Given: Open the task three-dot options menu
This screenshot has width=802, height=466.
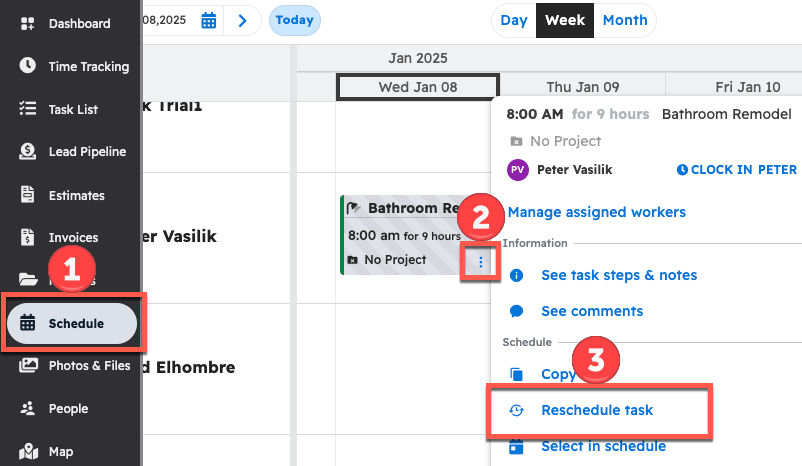Looking at the screenshot, I should tap(481, 262).
